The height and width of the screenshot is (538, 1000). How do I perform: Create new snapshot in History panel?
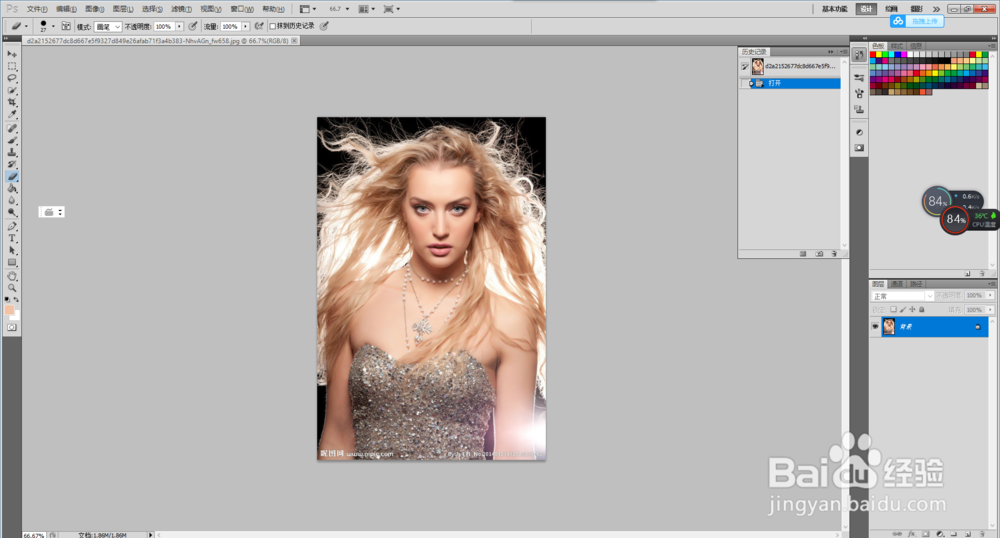tap(819, 254)
